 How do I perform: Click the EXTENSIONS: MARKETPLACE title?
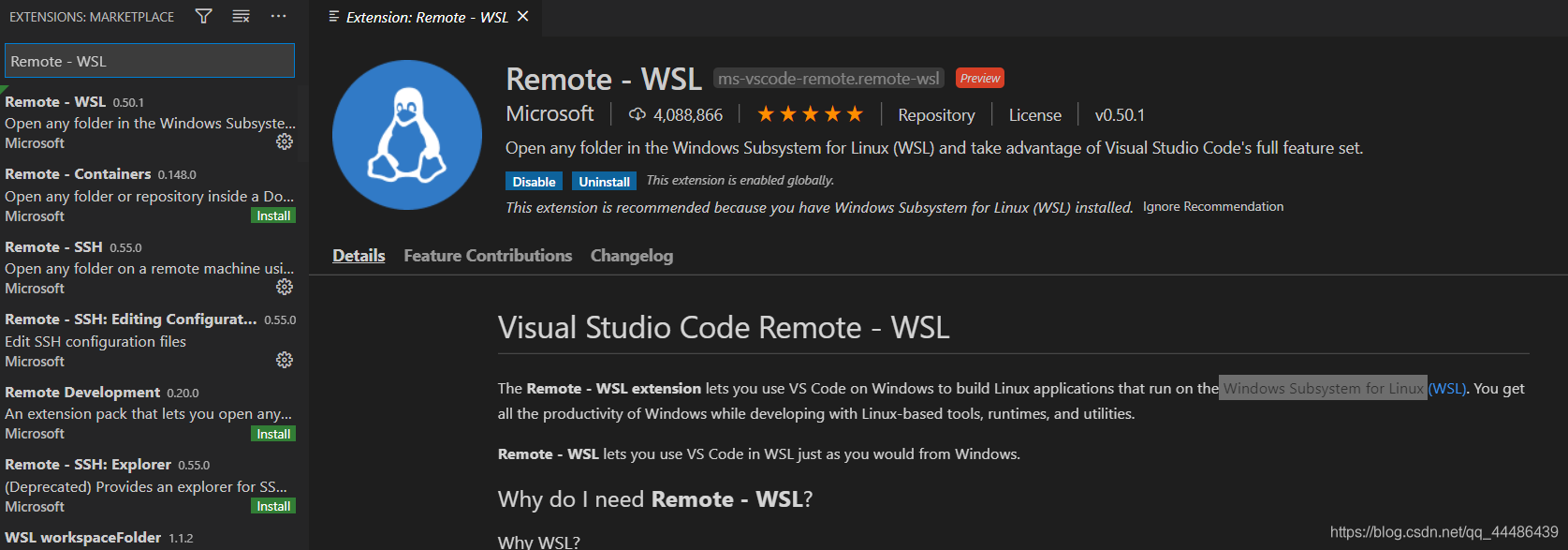point(92,17)
